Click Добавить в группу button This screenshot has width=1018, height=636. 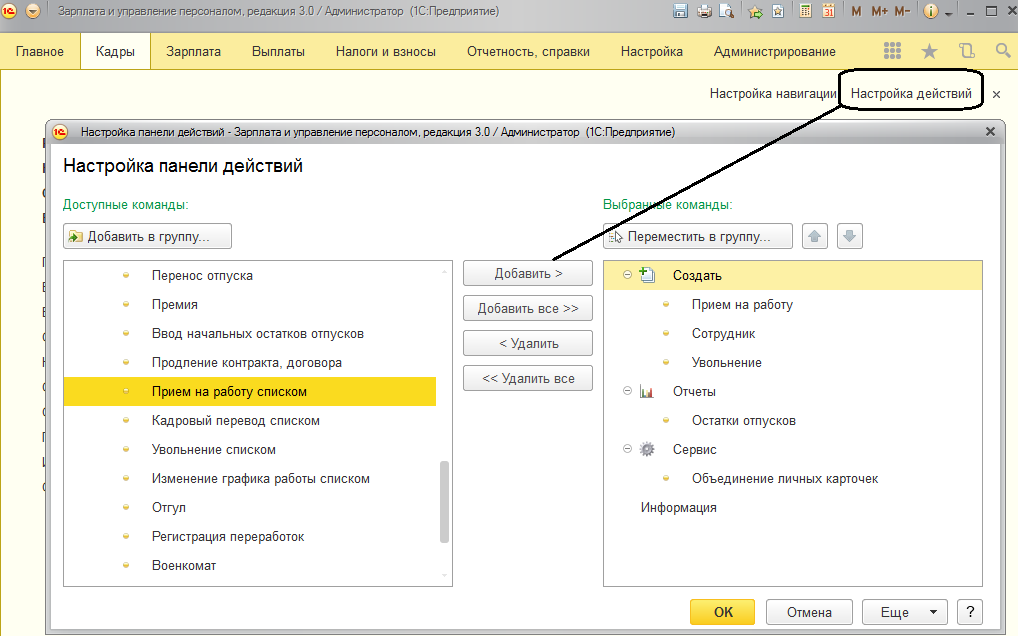147,236
